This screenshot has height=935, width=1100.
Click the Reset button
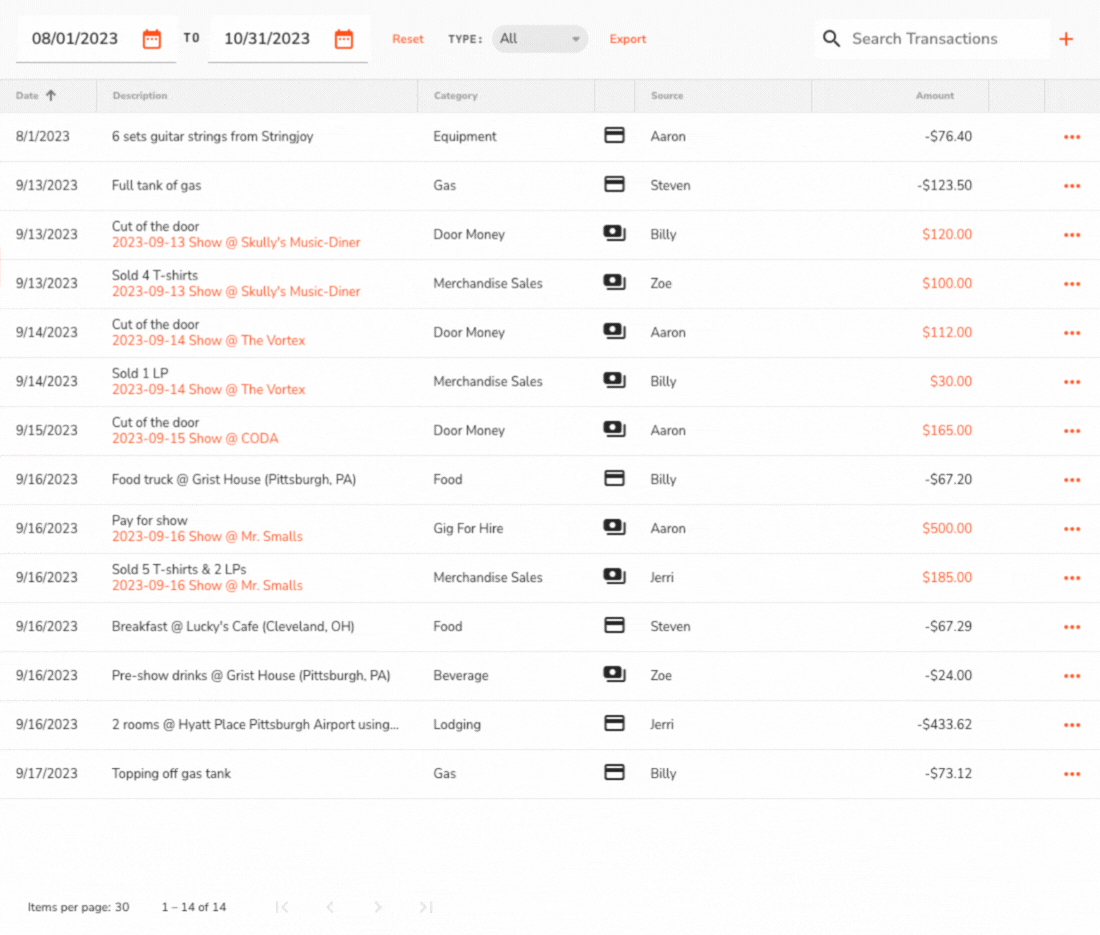pyautogui.click(x=408, y=39)
